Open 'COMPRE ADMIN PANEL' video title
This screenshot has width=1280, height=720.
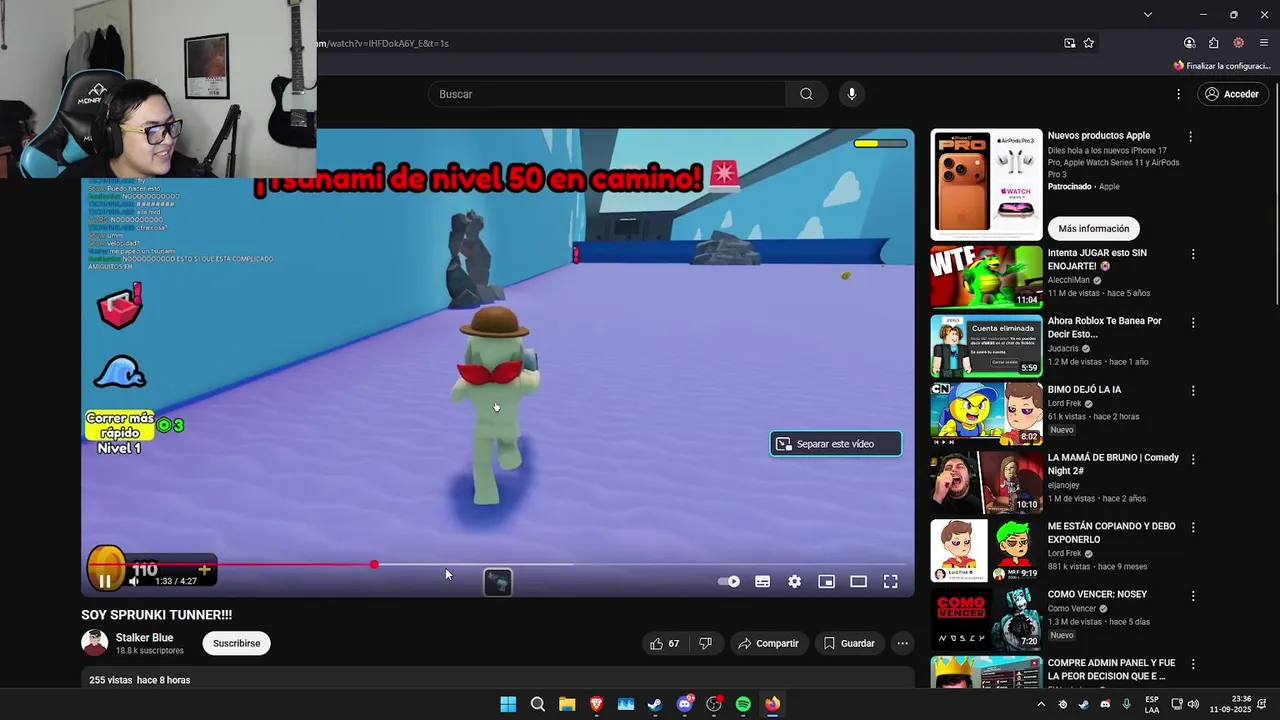click(x=1111, y=669)
